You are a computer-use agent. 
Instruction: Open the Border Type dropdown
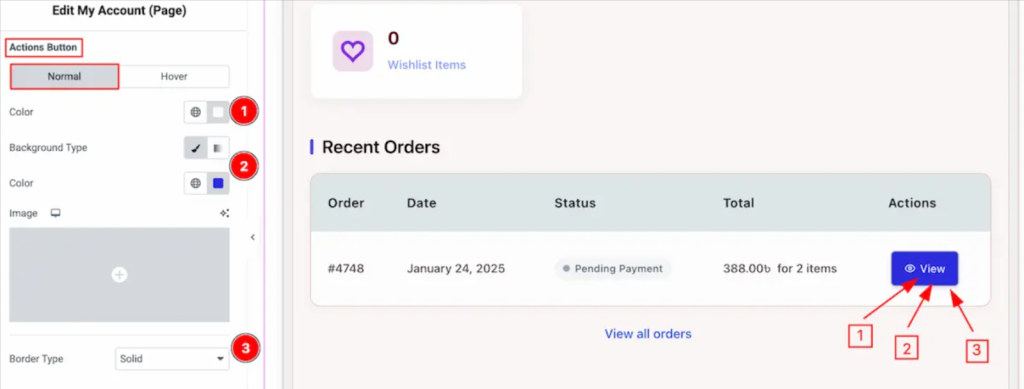[x=172, y=359]
